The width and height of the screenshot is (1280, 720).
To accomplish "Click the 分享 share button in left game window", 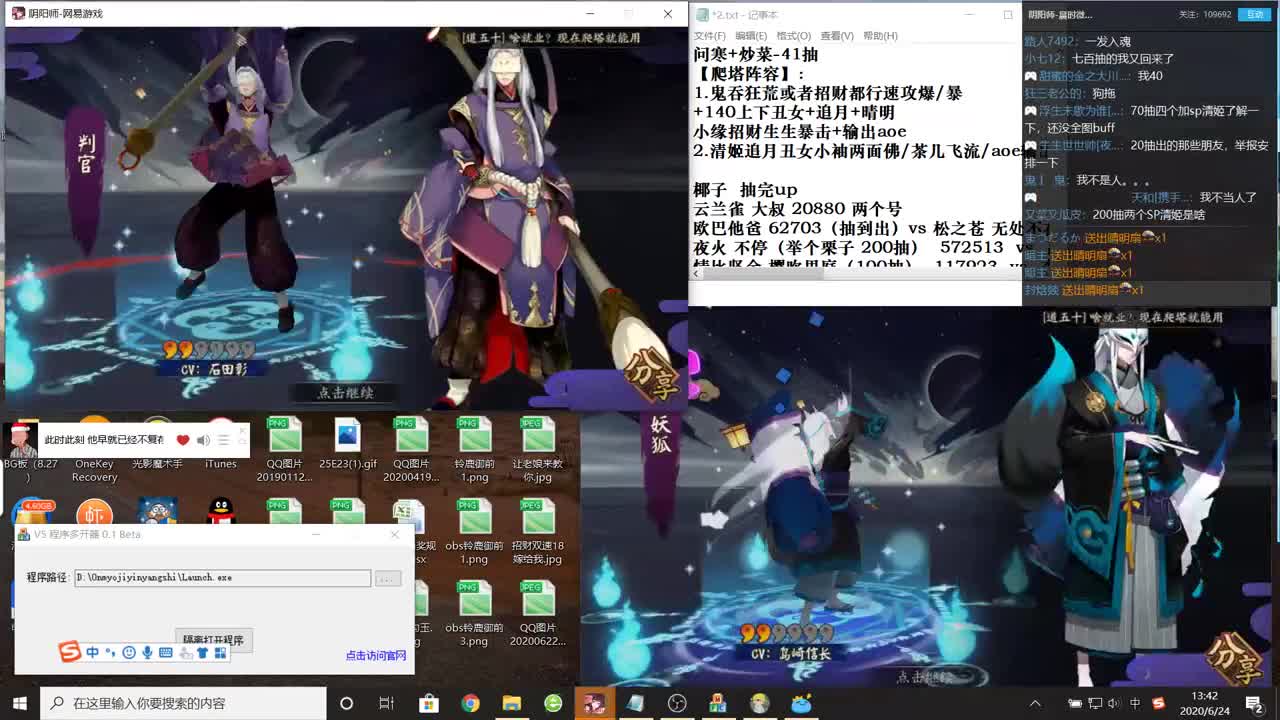I will point(652,376).
